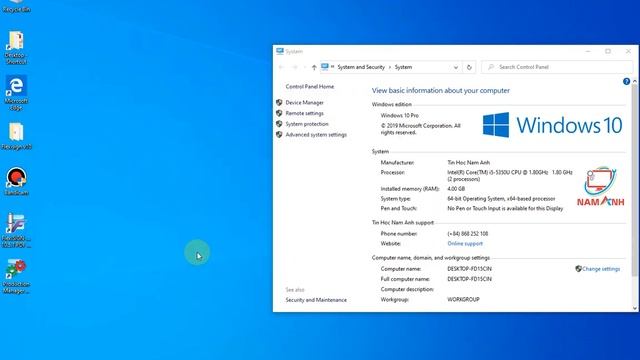Click in the Search Control Panel field
640x360 pixels.
pyautogui.click(x=557, y=67)
